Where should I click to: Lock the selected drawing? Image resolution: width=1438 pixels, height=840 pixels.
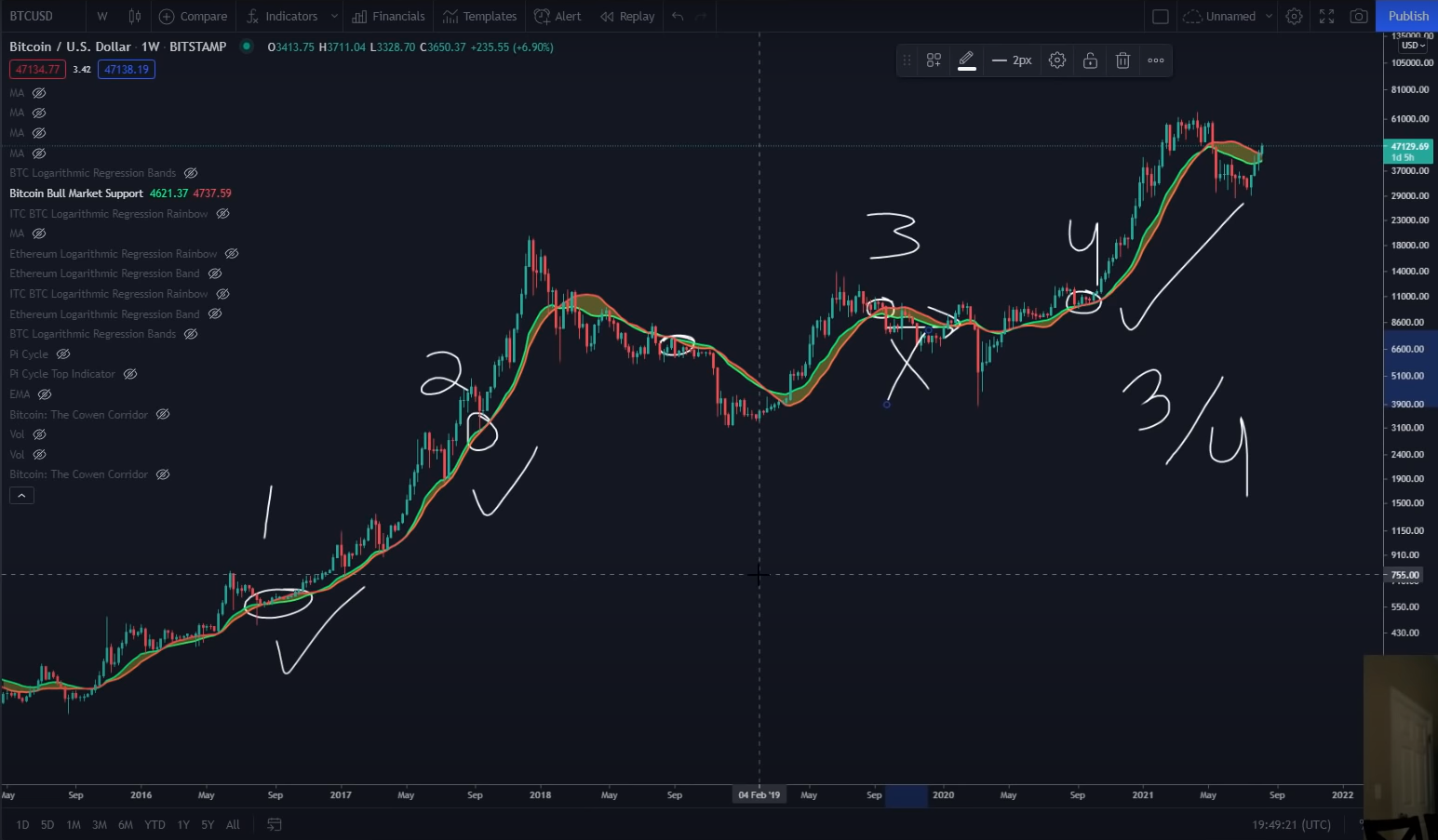(x=1090, y=60)
